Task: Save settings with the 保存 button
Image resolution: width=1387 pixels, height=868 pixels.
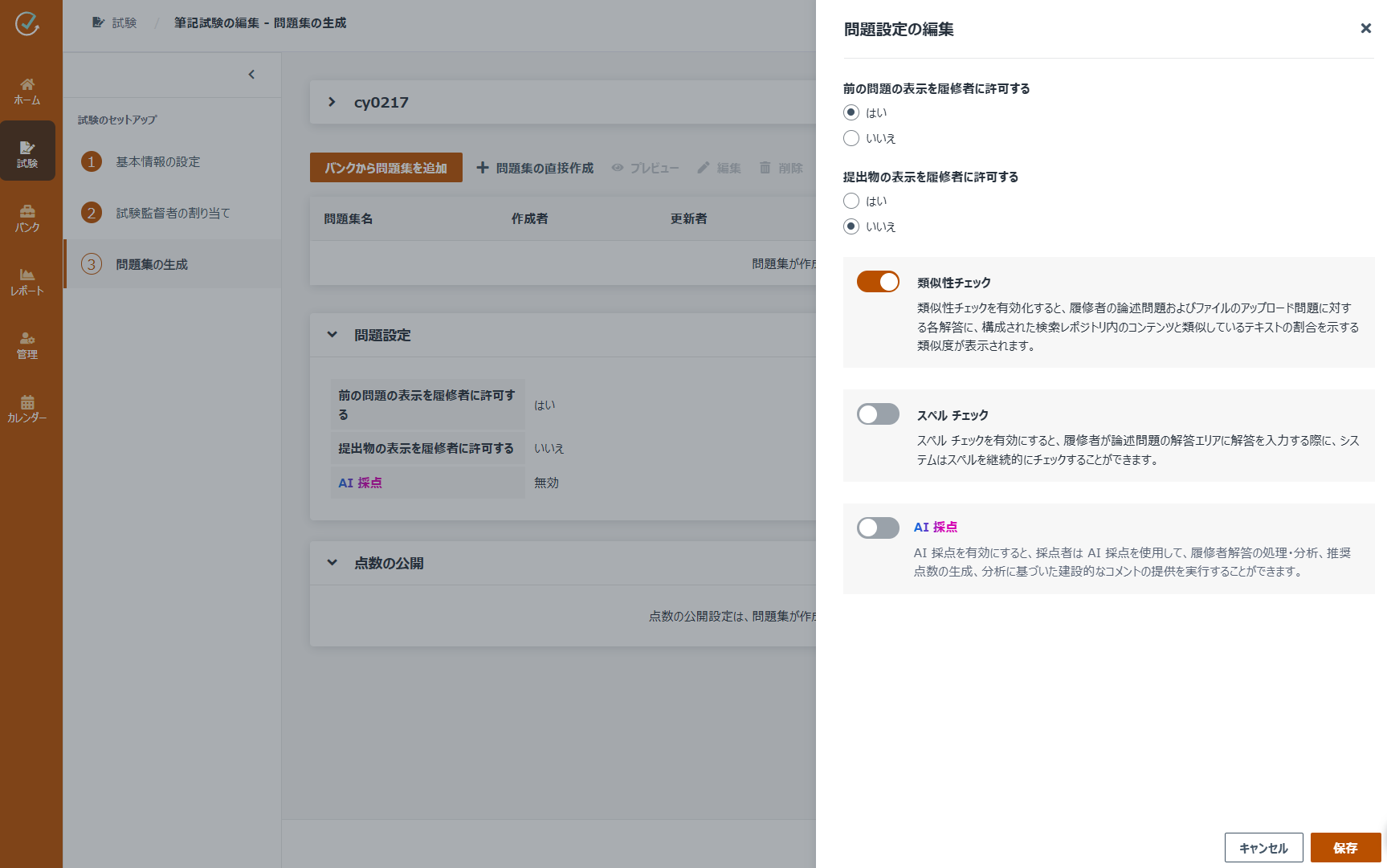Action: [1345, 847]
